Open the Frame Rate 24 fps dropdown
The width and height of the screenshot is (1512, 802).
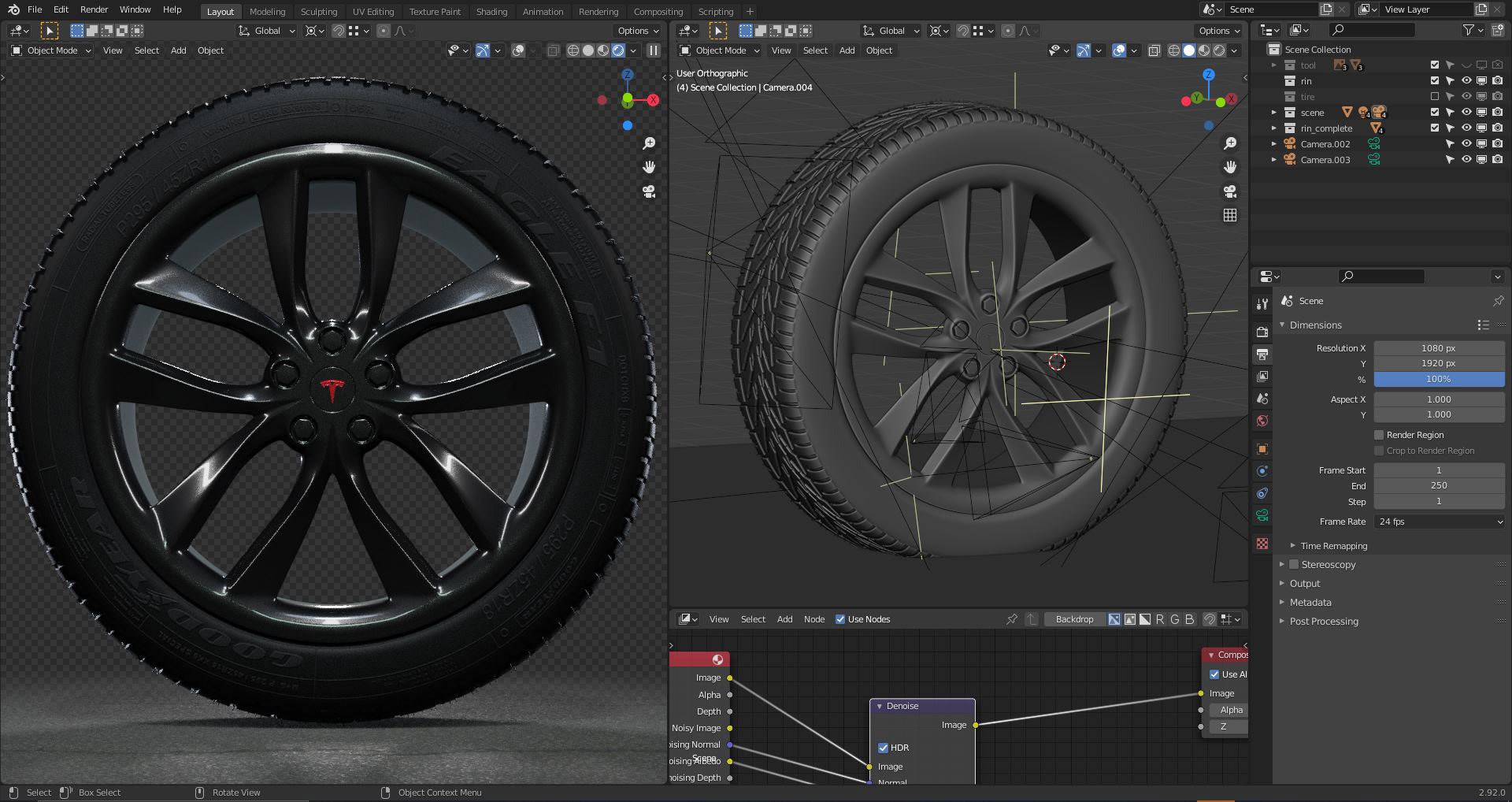coord(1439,522)
